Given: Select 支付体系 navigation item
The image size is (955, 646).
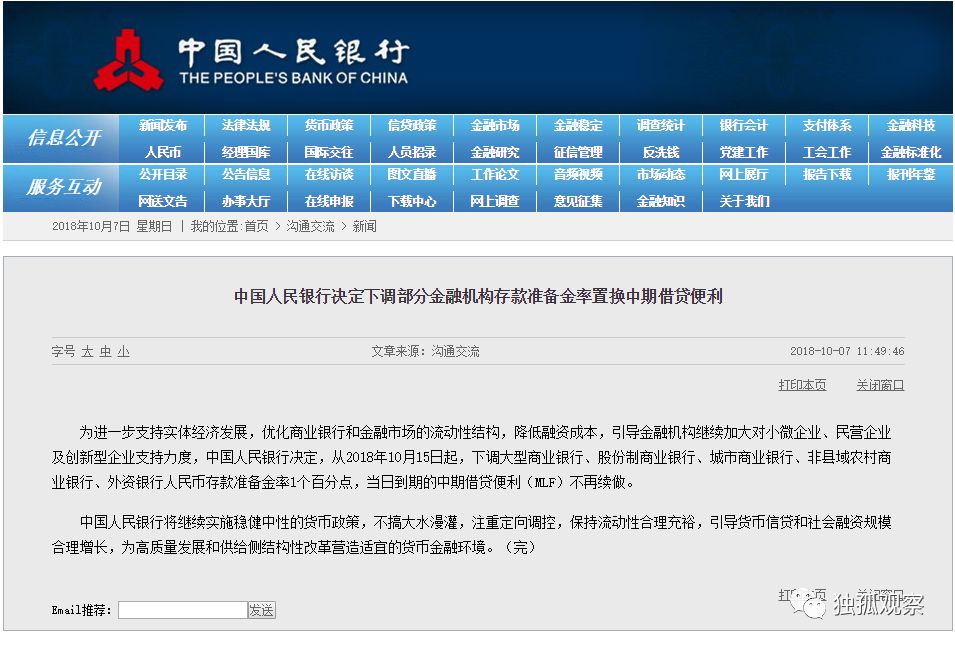Looking at the screenshot, I should pyautogui.click(x=827, y=126).
